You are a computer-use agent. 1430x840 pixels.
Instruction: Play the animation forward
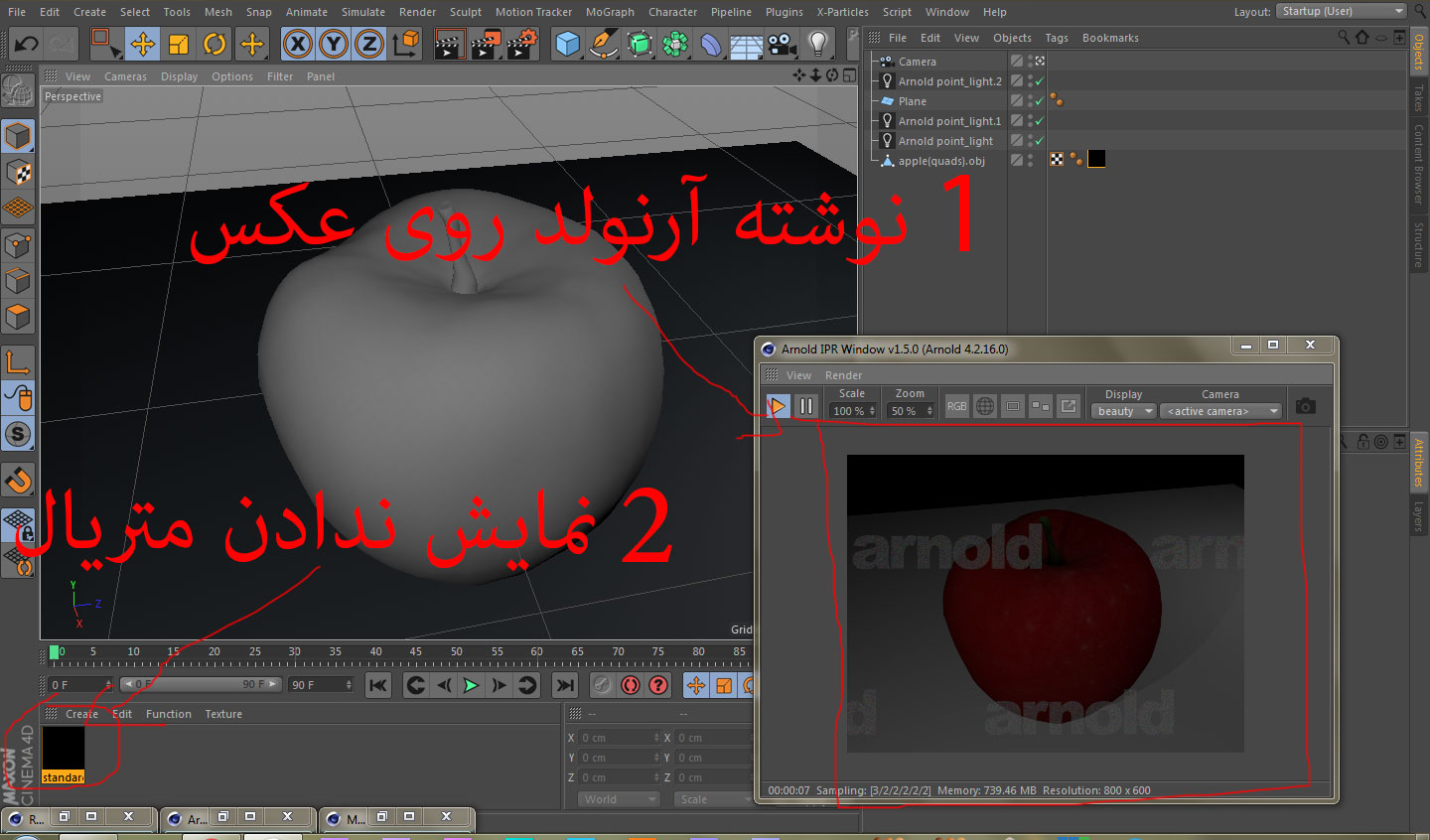click(x=471, y=685)
